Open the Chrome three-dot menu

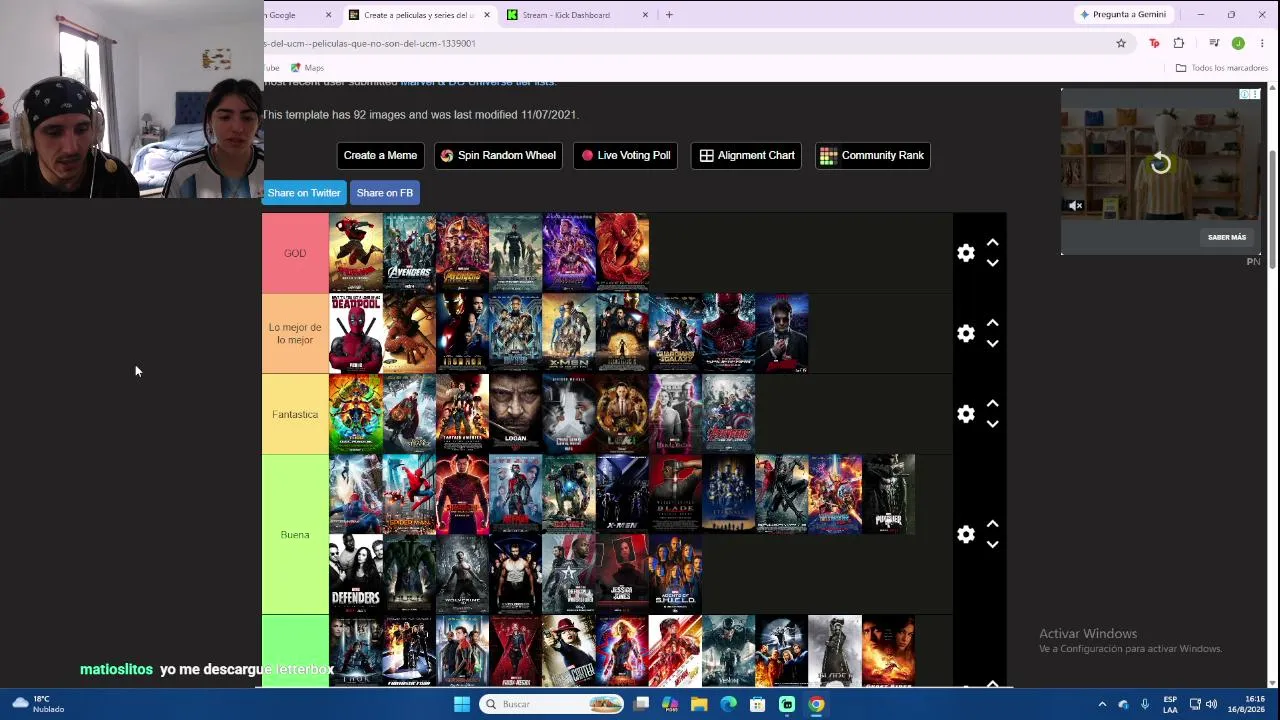[x=1263, y=43]
